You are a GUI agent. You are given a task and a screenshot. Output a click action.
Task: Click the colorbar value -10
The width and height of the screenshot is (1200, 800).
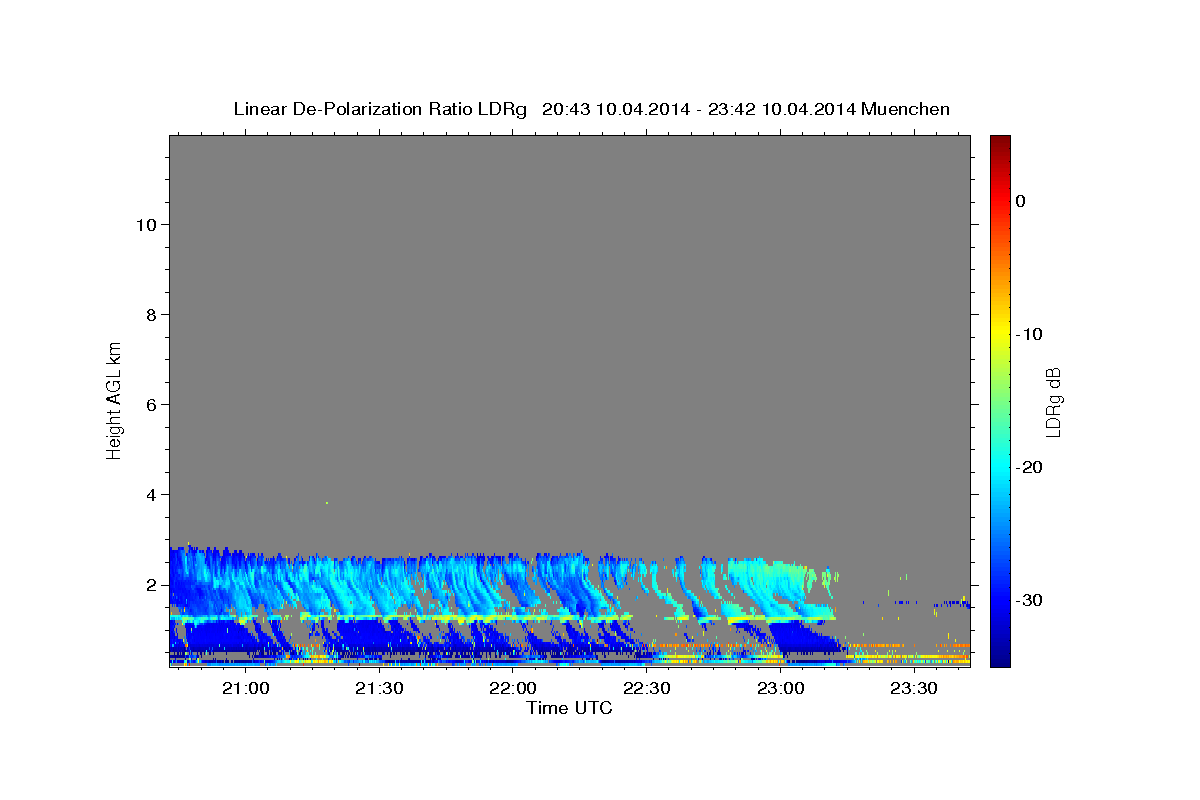(x=1029, y=334)
